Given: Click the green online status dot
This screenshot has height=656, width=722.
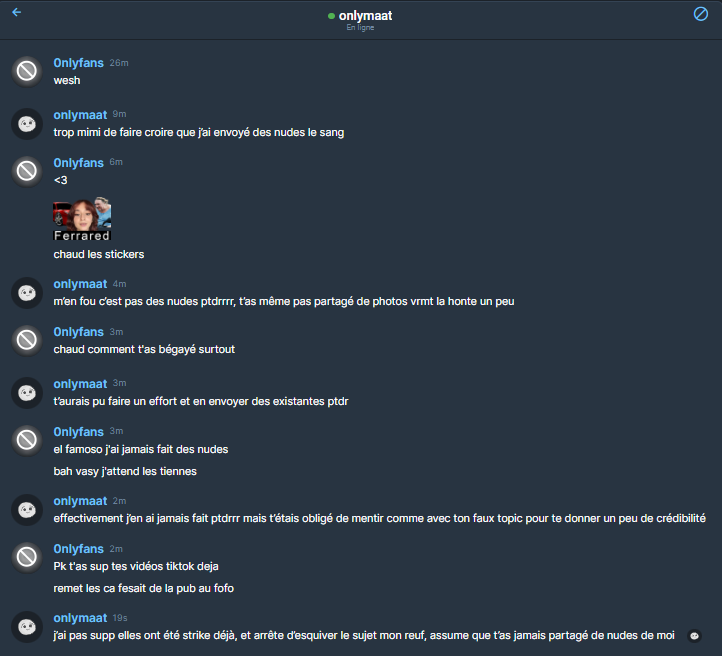Looking at the screenshot, I should pyautogui.click(x=331, y=16).
